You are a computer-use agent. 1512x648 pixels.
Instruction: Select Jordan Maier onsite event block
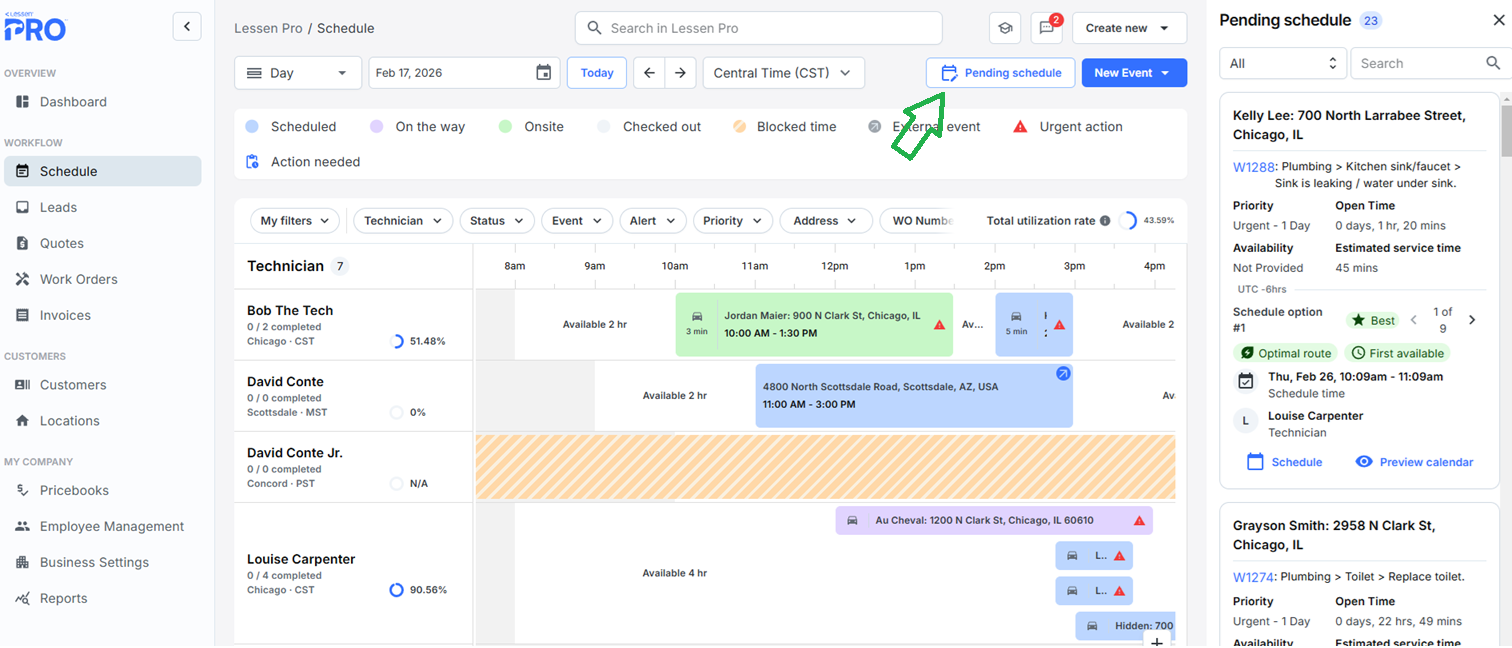[820, 324]
